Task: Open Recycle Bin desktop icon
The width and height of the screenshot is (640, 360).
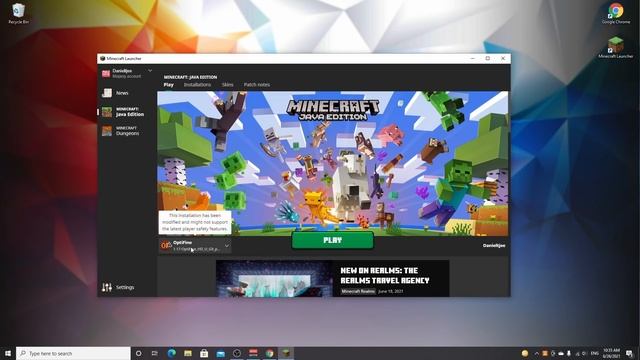Action: 18,13
